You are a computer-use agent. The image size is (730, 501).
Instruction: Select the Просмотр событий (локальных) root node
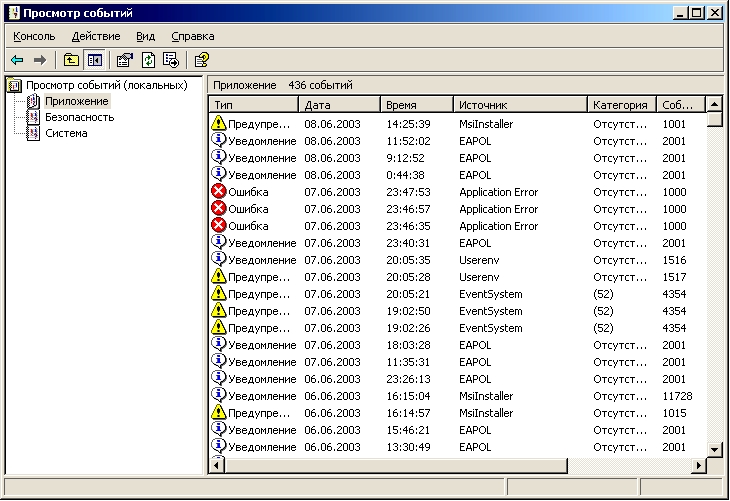click(x=106, y=85)
